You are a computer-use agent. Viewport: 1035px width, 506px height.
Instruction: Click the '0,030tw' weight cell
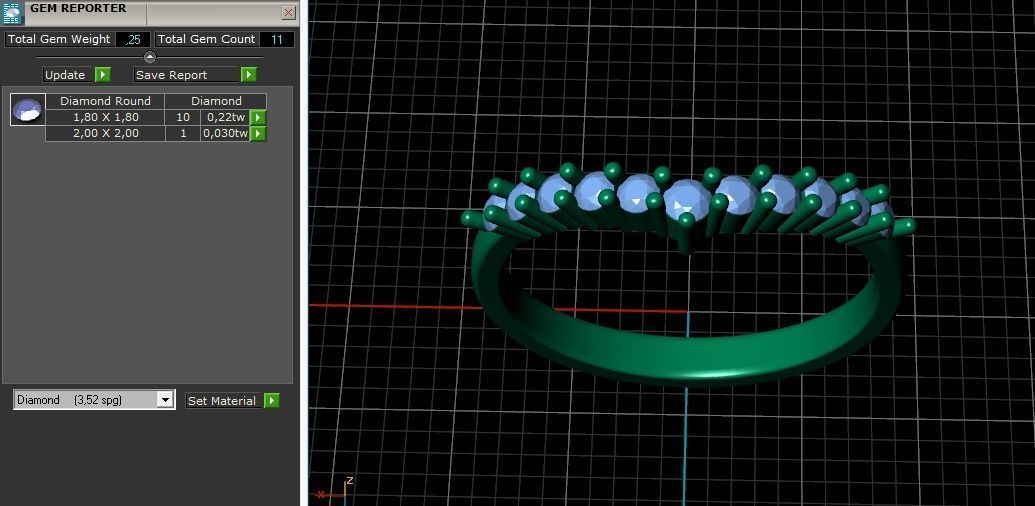[x=226, y=133]
